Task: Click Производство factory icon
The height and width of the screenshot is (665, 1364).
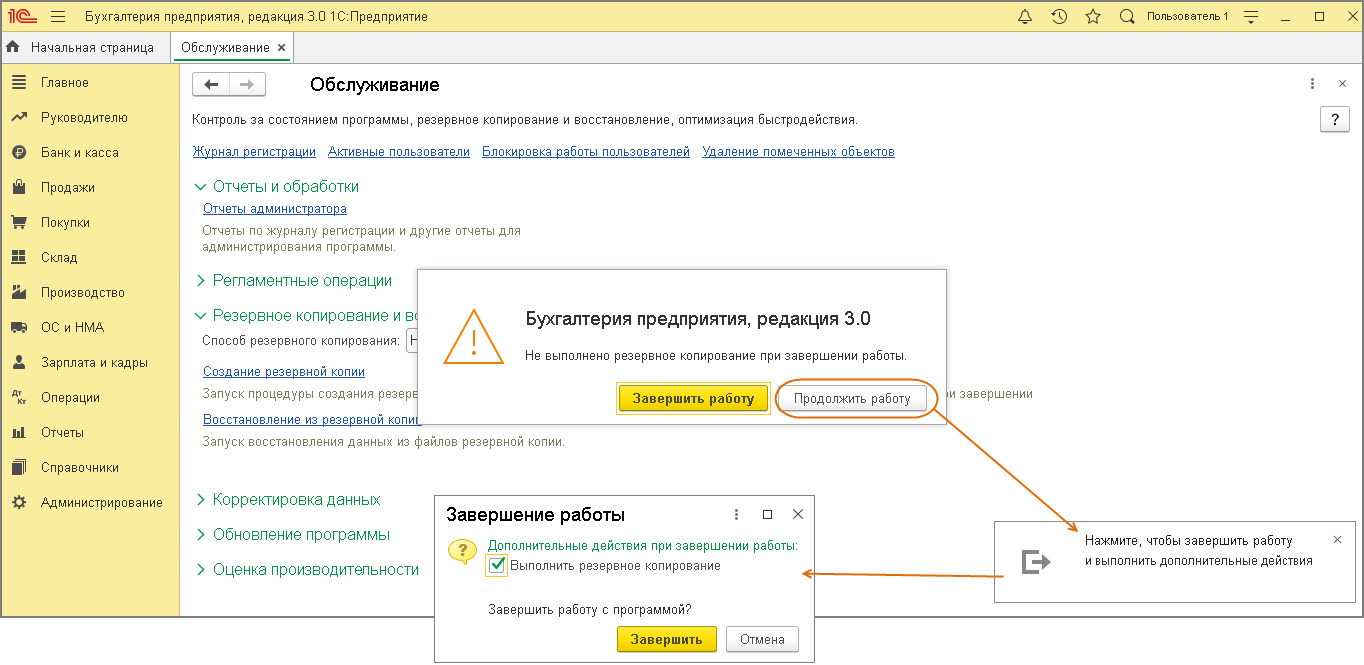Action: coord(19,293)
